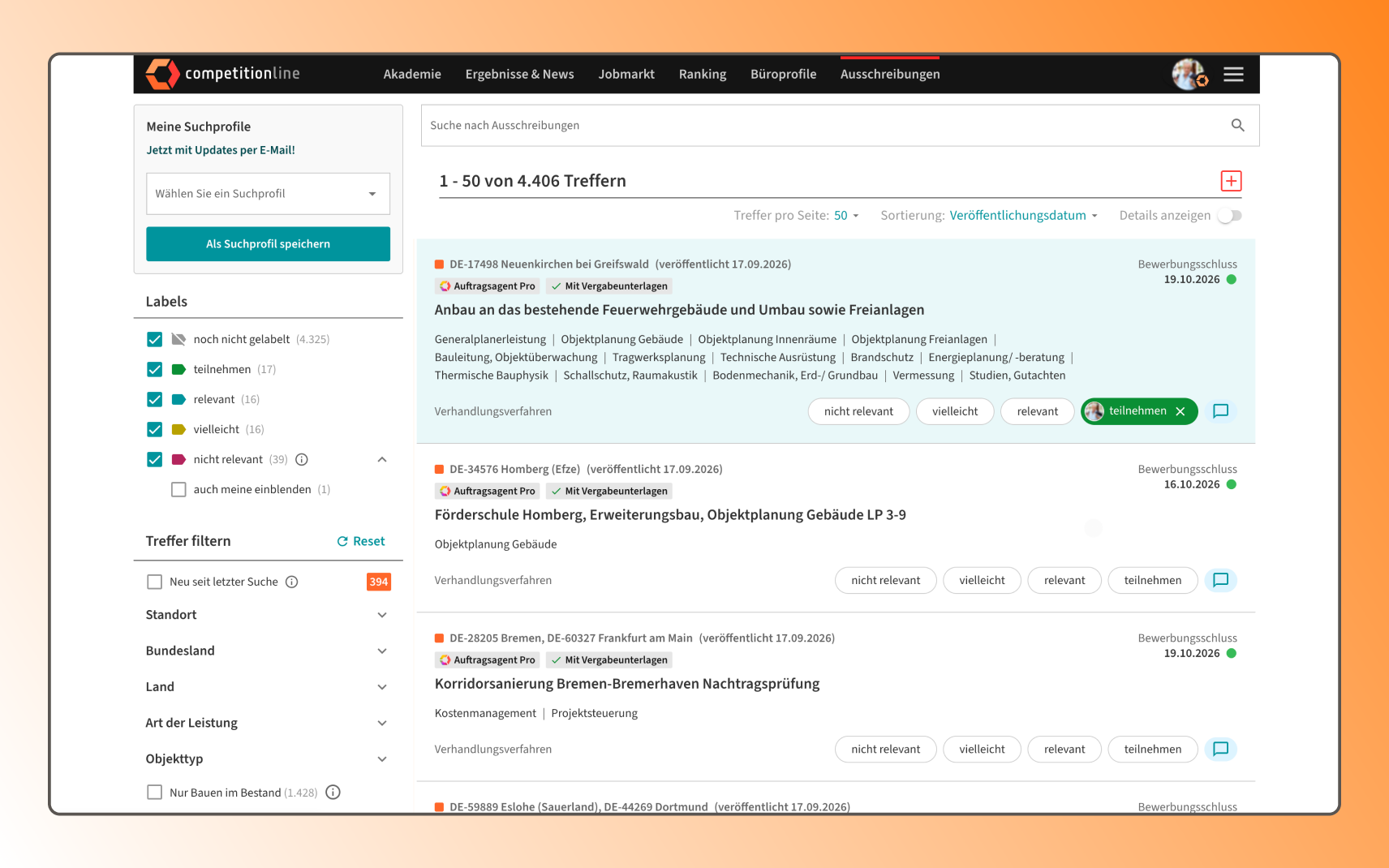Click the search magnifier icon
The image size is (1389, 868).
(1237, 125)
